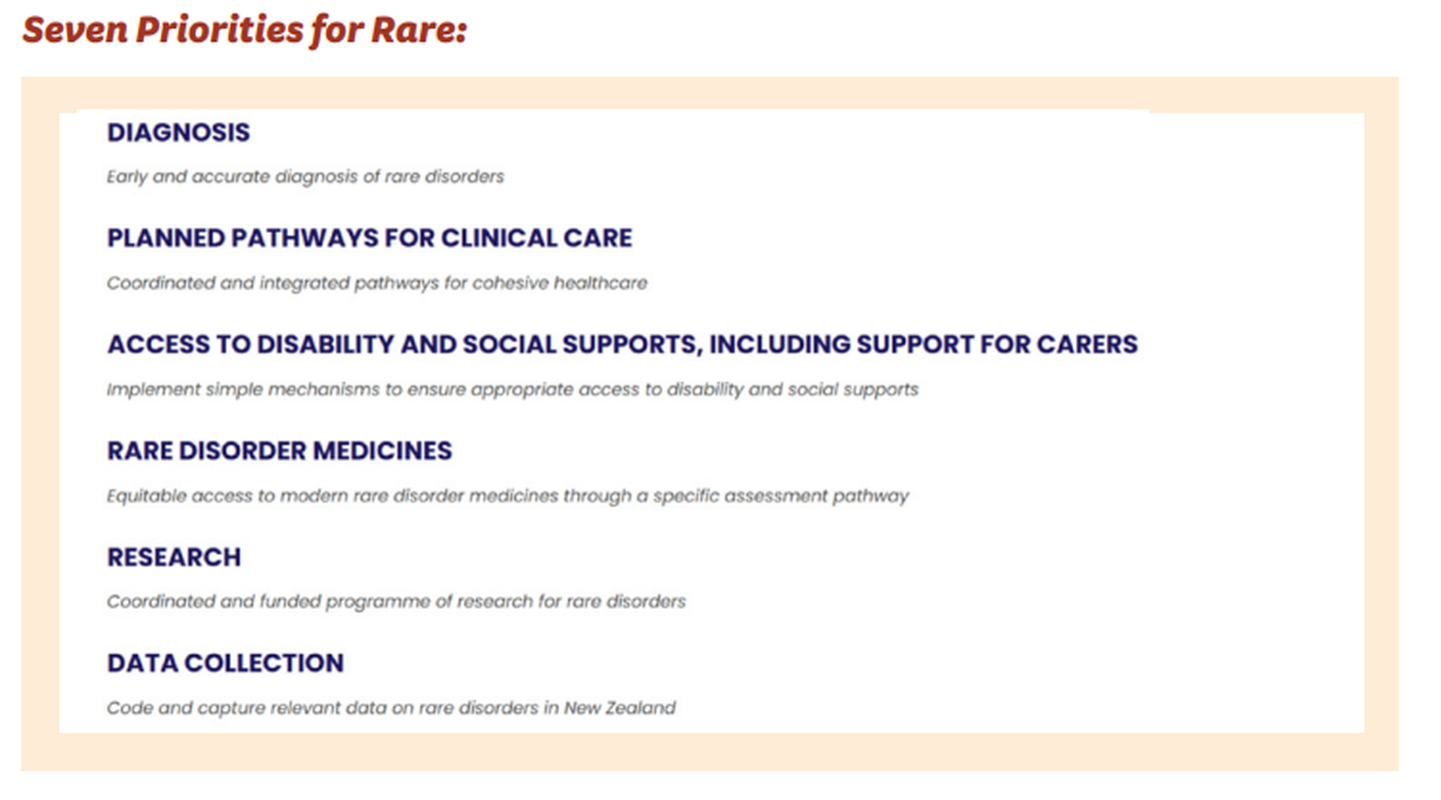
Task: Click the 'Seven Priorities for Rare:' title
Action: (244, 30)
